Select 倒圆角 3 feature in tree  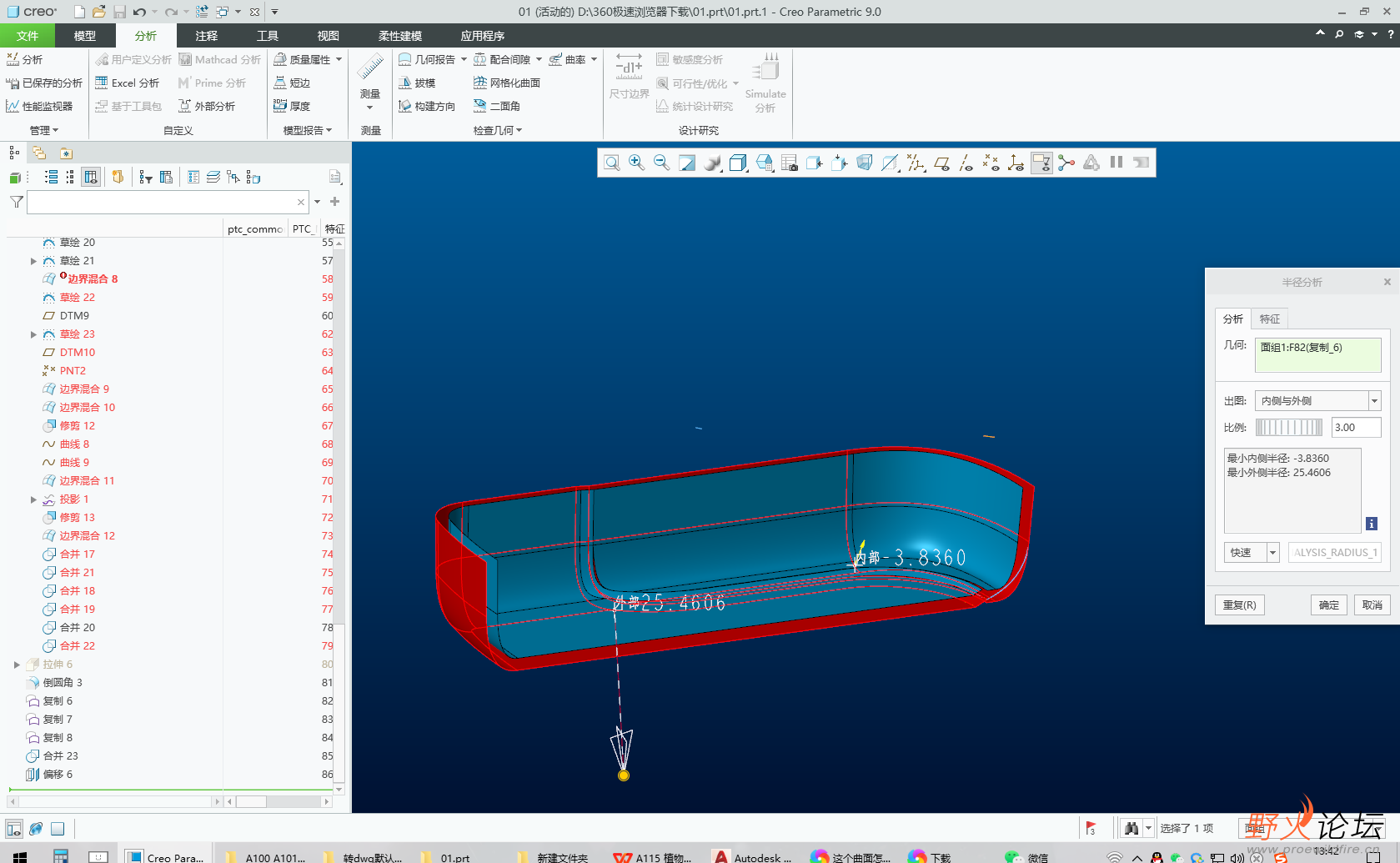click(63, 683)
